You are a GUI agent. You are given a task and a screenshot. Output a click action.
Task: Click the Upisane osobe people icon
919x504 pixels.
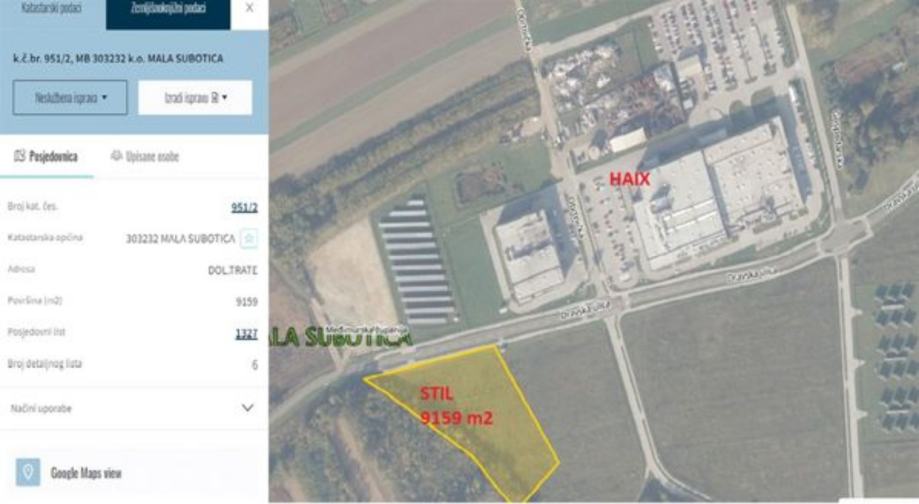[116, 155]
